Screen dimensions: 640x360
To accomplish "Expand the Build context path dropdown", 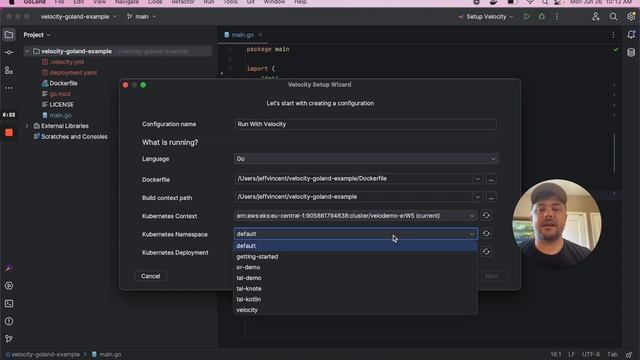I will pyautogui.click(x=477, y=197).
